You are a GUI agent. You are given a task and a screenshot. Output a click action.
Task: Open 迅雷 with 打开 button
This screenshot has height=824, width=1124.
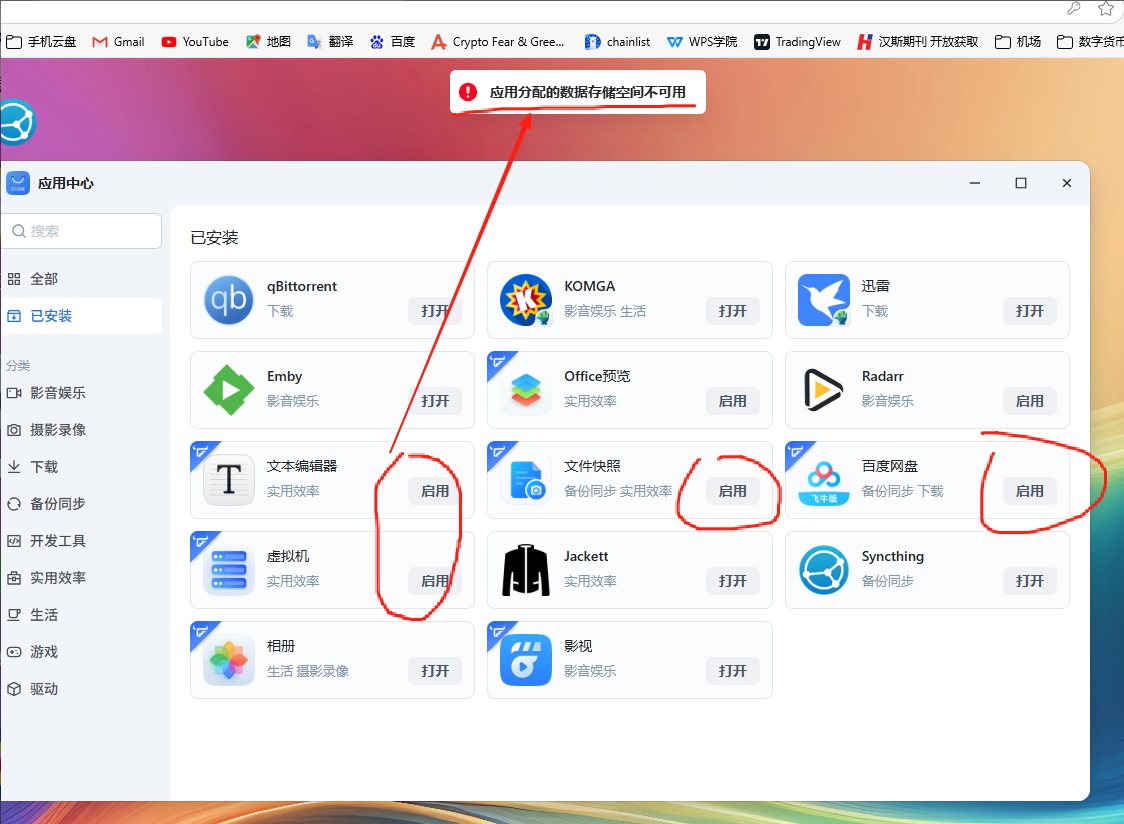1029,311
